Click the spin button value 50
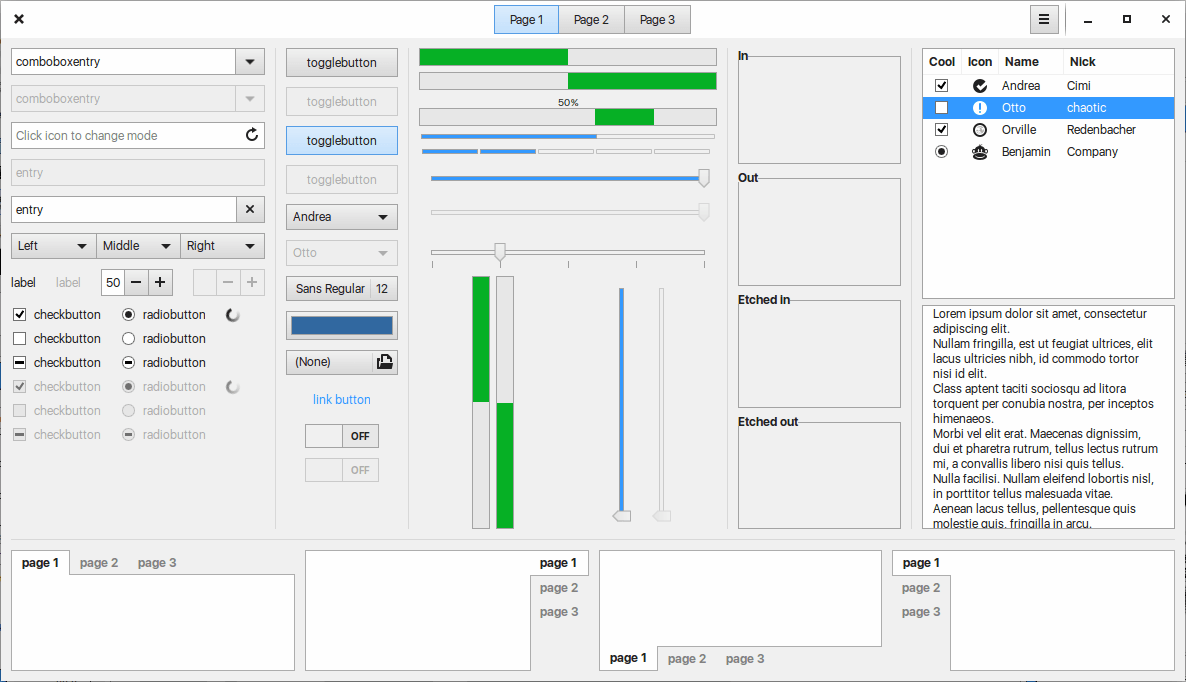Viewport: 1186px width, 682px height. click(113, 282)
